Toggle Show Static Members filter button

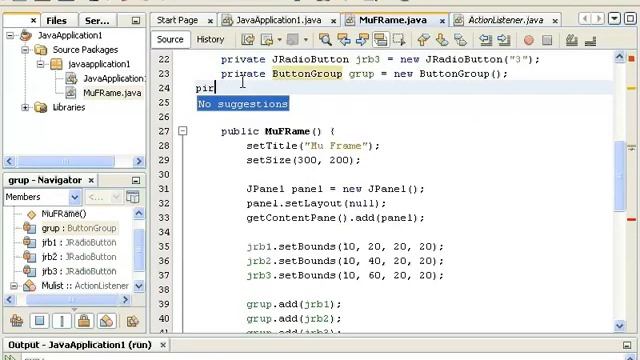62,321
